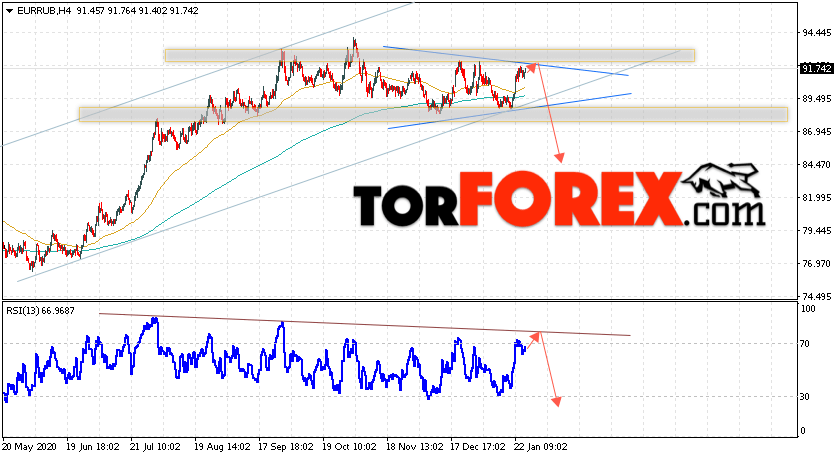This screenshot has width=838, height=458.
Task: Select the 94.445 price axis label
Action: (x=816, y=33)
